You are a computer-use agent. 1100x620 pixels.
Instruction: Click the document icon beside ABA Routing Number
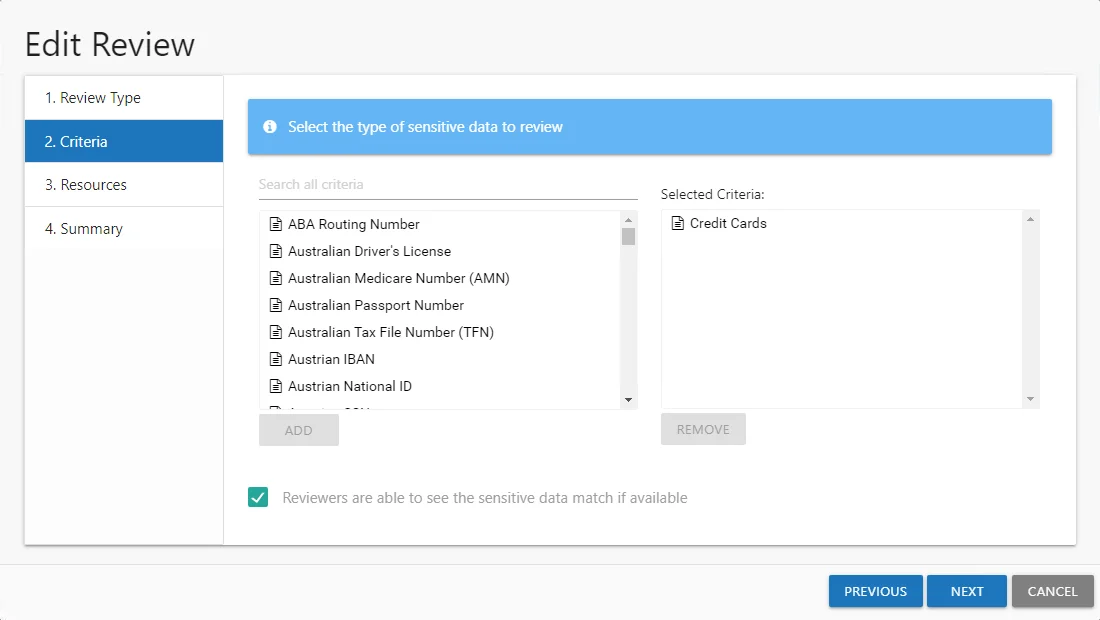276,224
